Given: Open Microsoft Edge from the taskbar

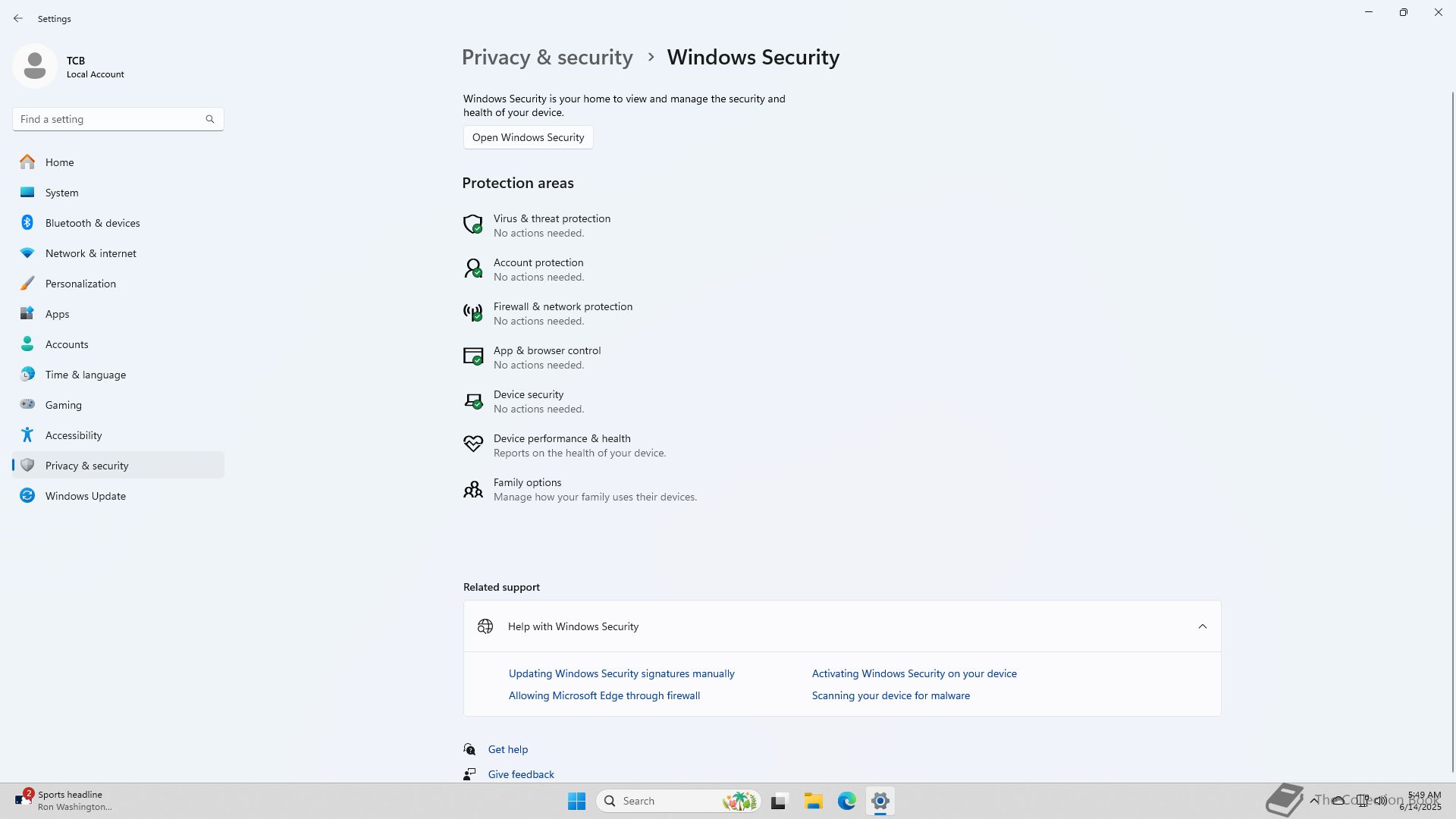Looking at the screenshot, I should 846,801.
